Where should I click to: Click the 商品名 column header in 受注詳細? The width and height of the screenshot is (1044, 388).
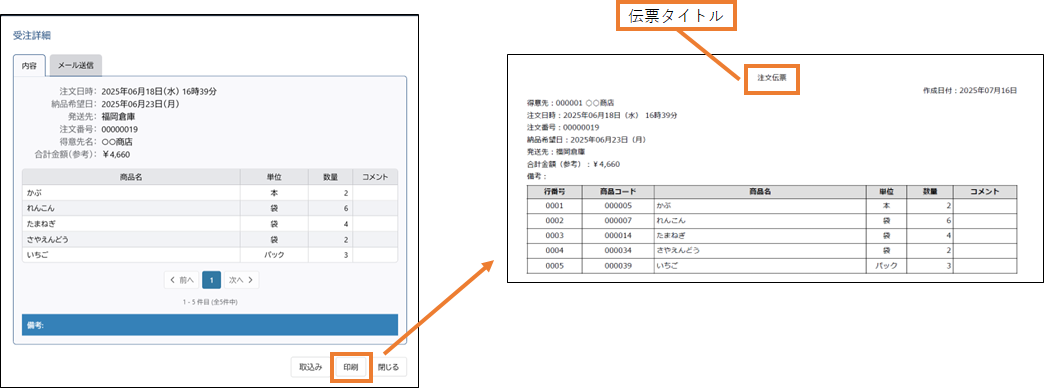pyautogui.click(x=131, y=177)
